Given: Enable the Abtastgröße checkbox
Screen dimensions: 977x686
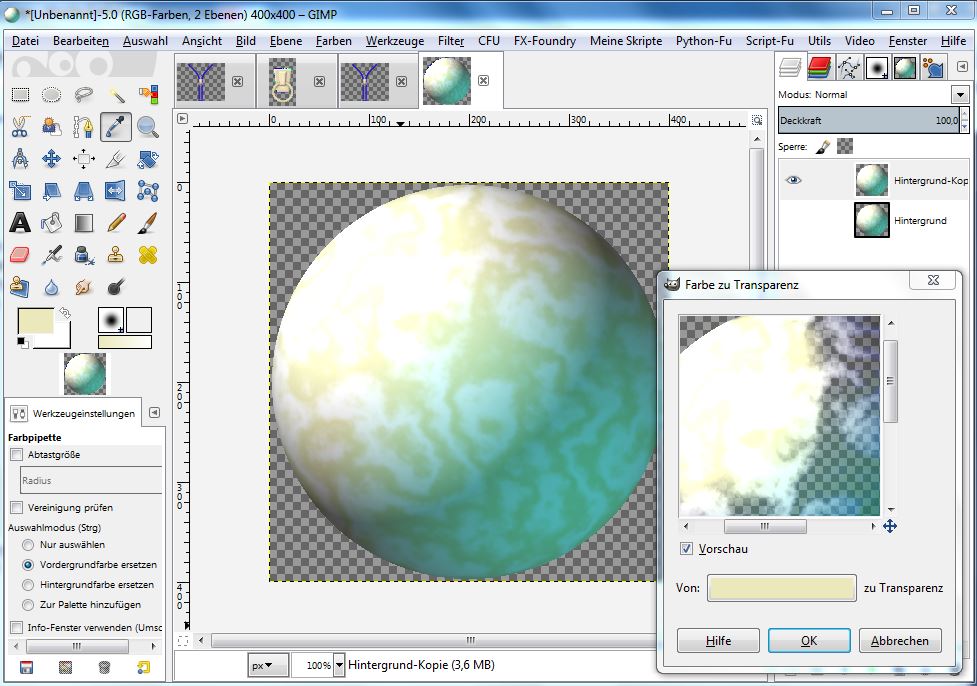Looking at the screenshot, I should coord(16,455).
